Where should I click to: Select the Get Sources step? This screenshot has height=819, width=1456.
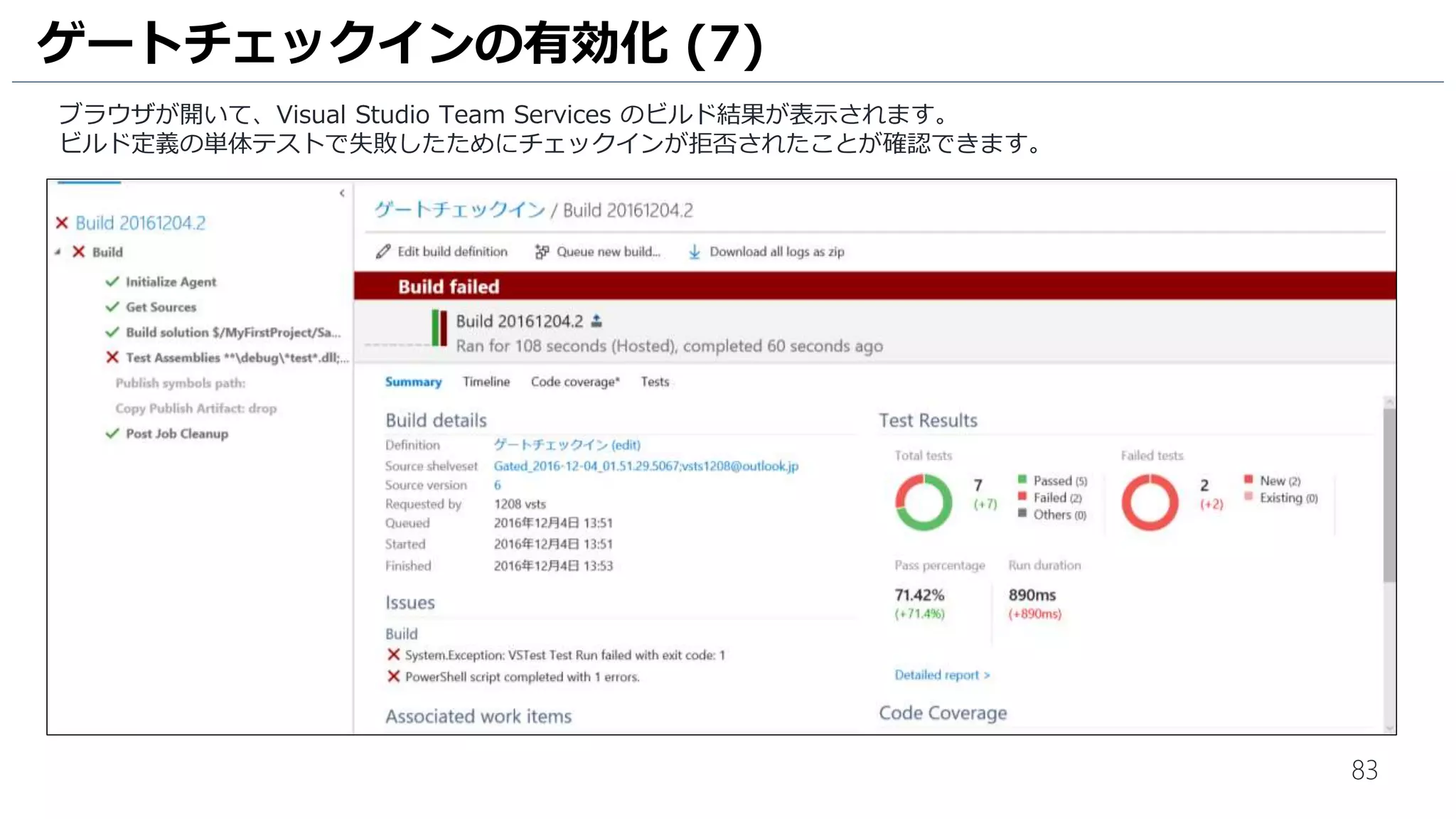pyautogui.click(x=161, y=307)
